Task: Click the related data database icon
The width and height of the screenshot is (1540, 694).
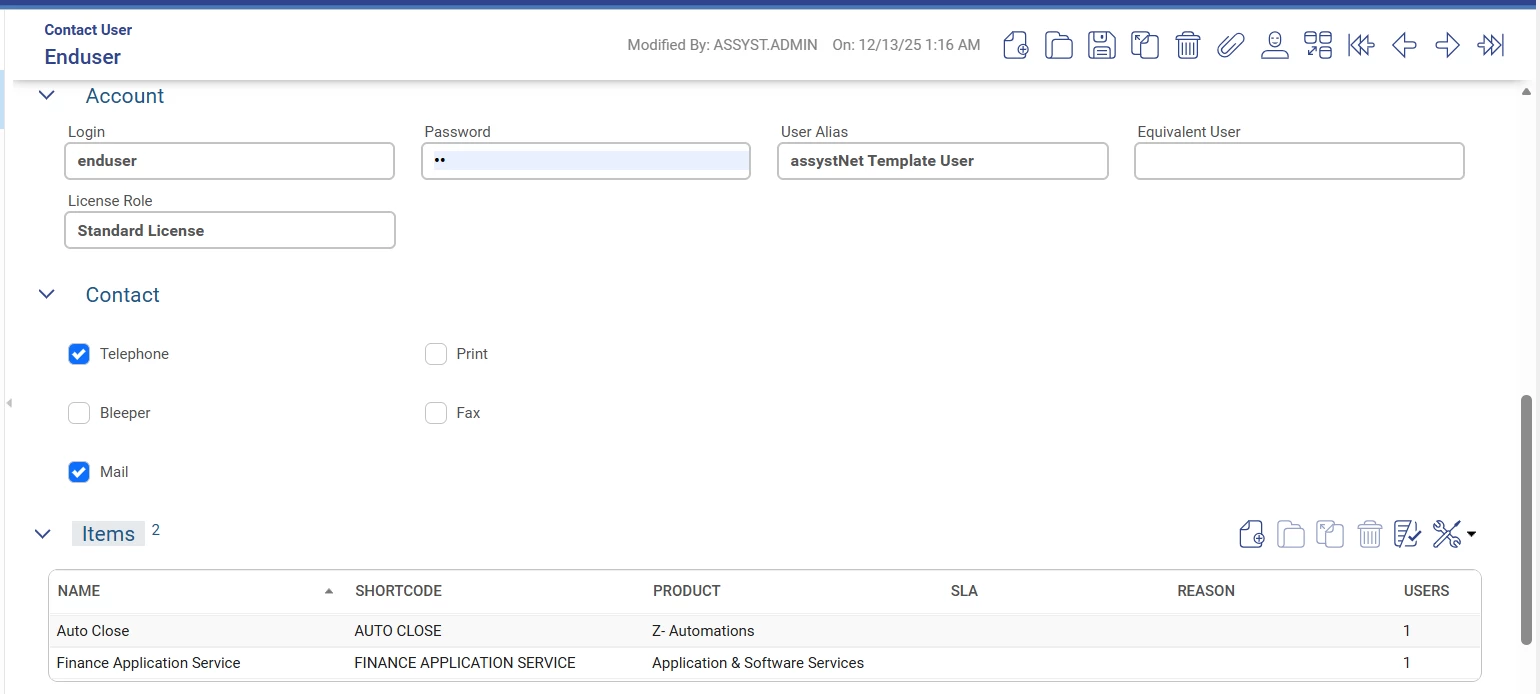Action: [1318, 45]
